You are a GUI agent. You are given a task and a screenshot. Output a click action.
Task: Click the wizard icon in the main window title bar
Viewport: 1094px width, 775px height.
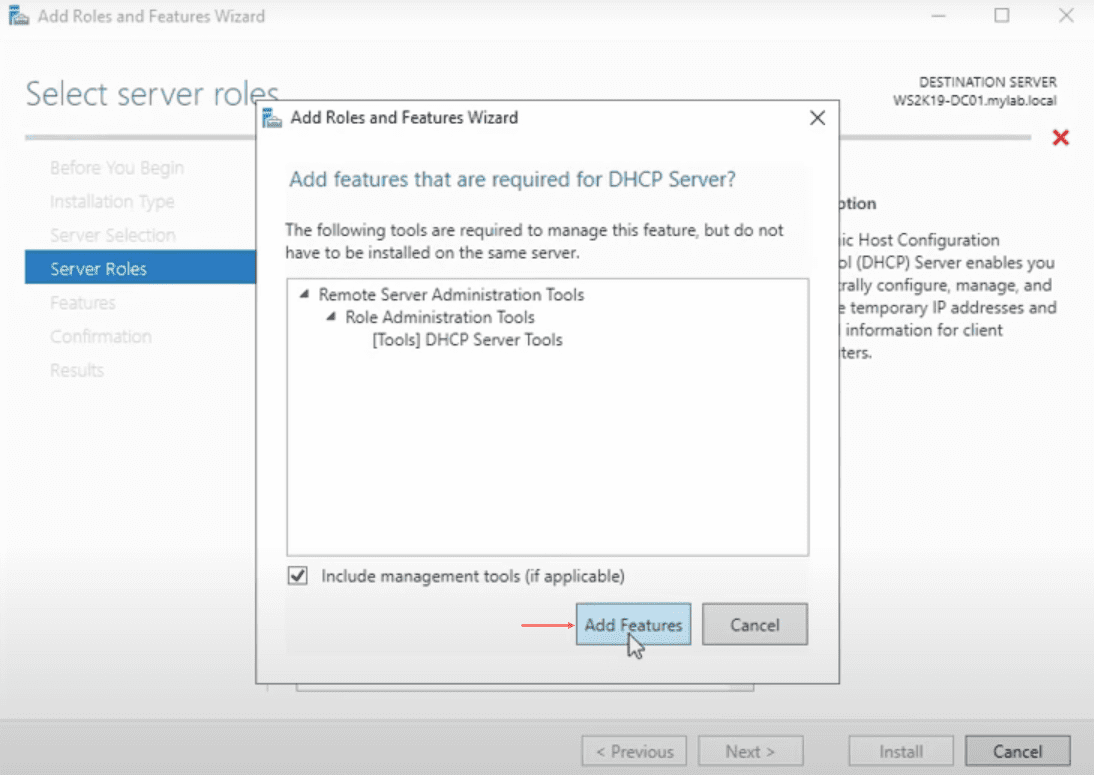16,15
